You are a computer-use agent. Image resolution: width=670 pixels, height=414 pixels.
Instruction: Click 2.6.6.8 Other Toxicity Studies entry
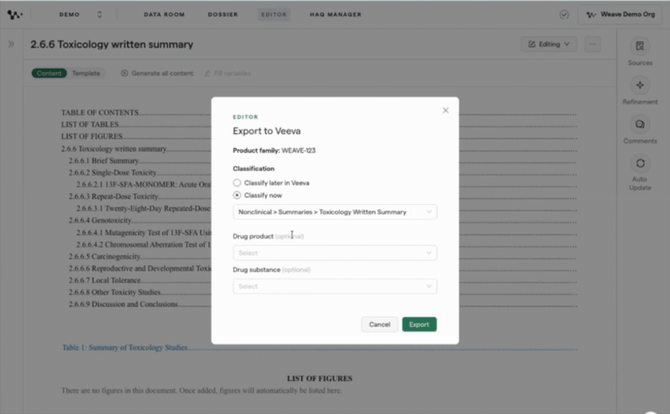click(115, 292)
